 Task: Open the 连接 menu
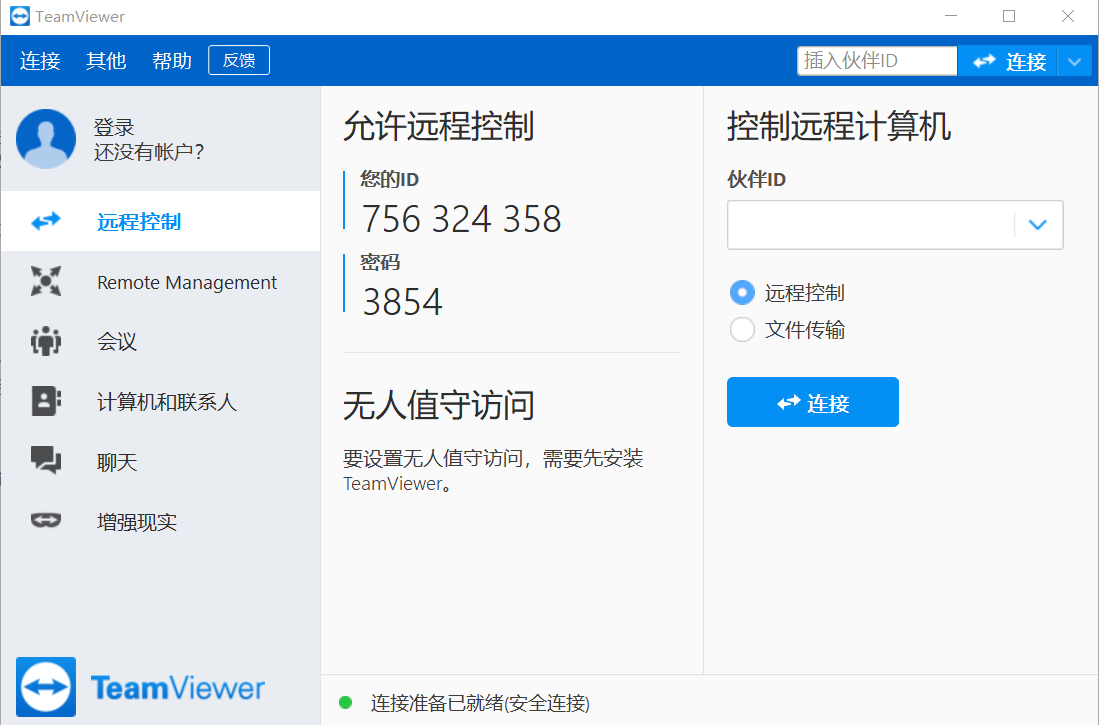pos(40,60)
